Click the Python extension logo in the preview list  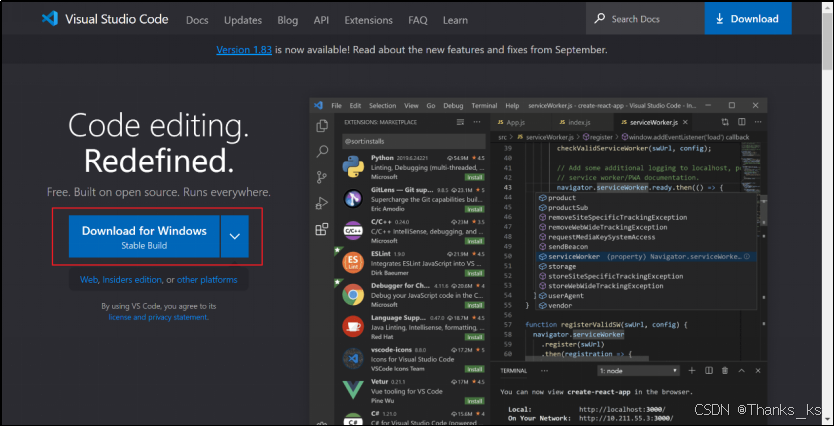click(353, 167)
